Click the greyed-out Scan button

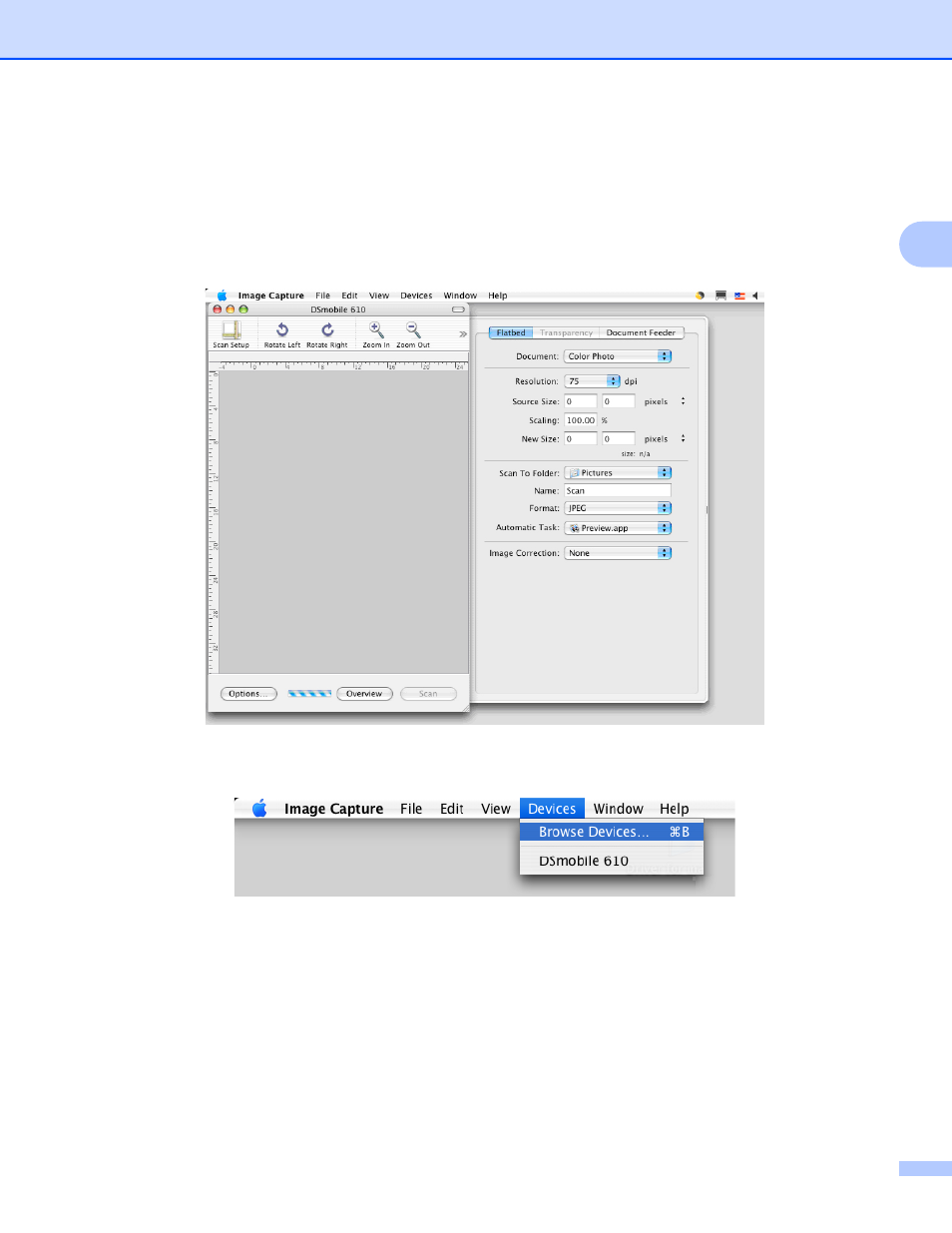pos(428,694)
